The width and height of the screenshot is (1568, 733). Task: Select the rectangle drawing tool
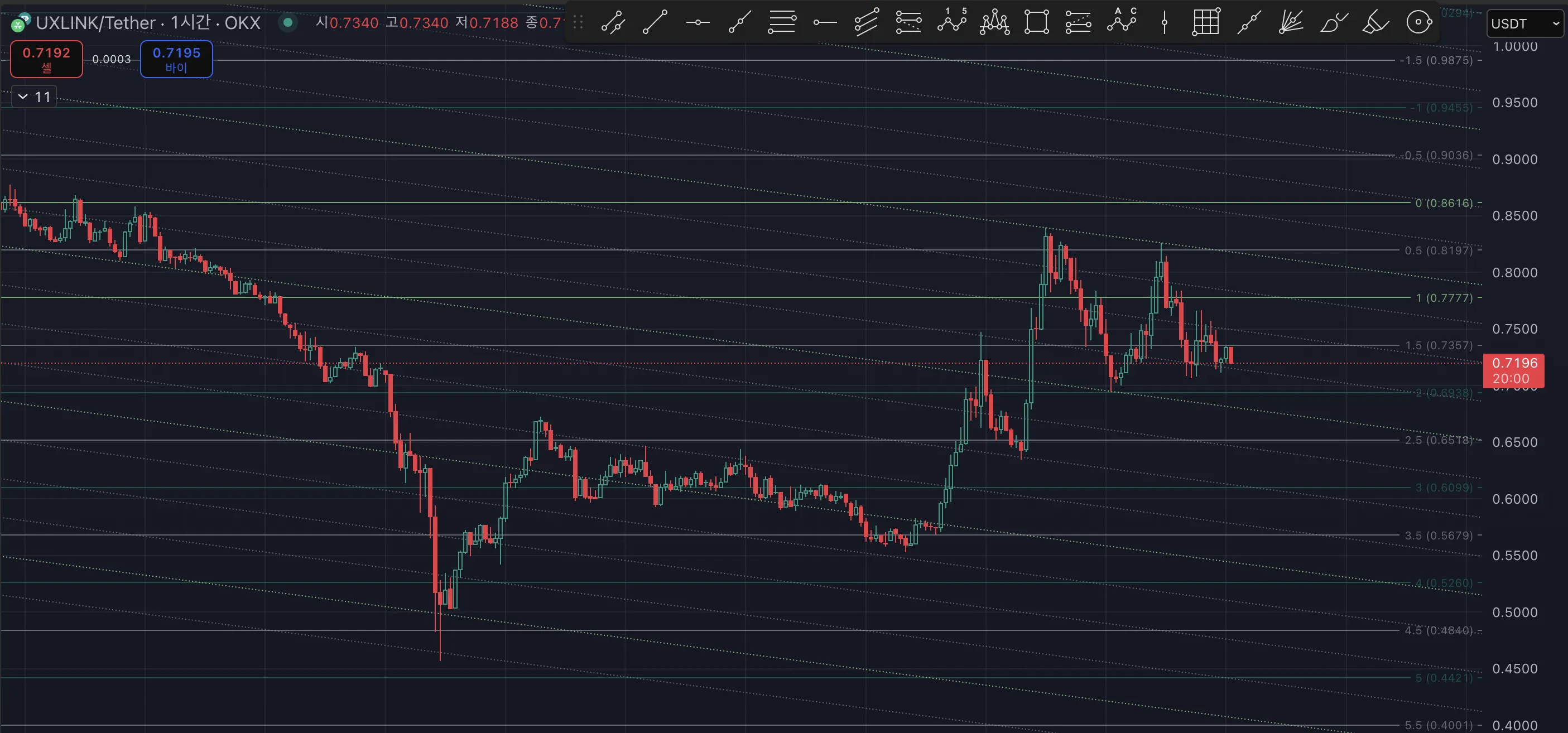1036,22
